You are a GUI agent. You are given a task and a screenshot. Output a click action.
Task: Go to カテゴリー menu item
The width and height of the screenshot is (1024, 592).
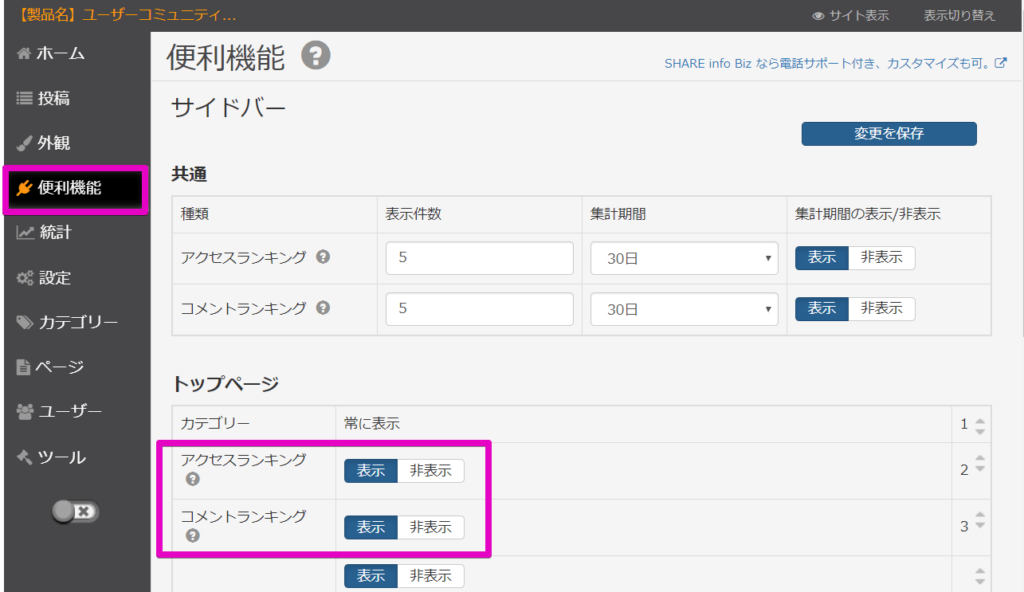(x=67, y=322)
